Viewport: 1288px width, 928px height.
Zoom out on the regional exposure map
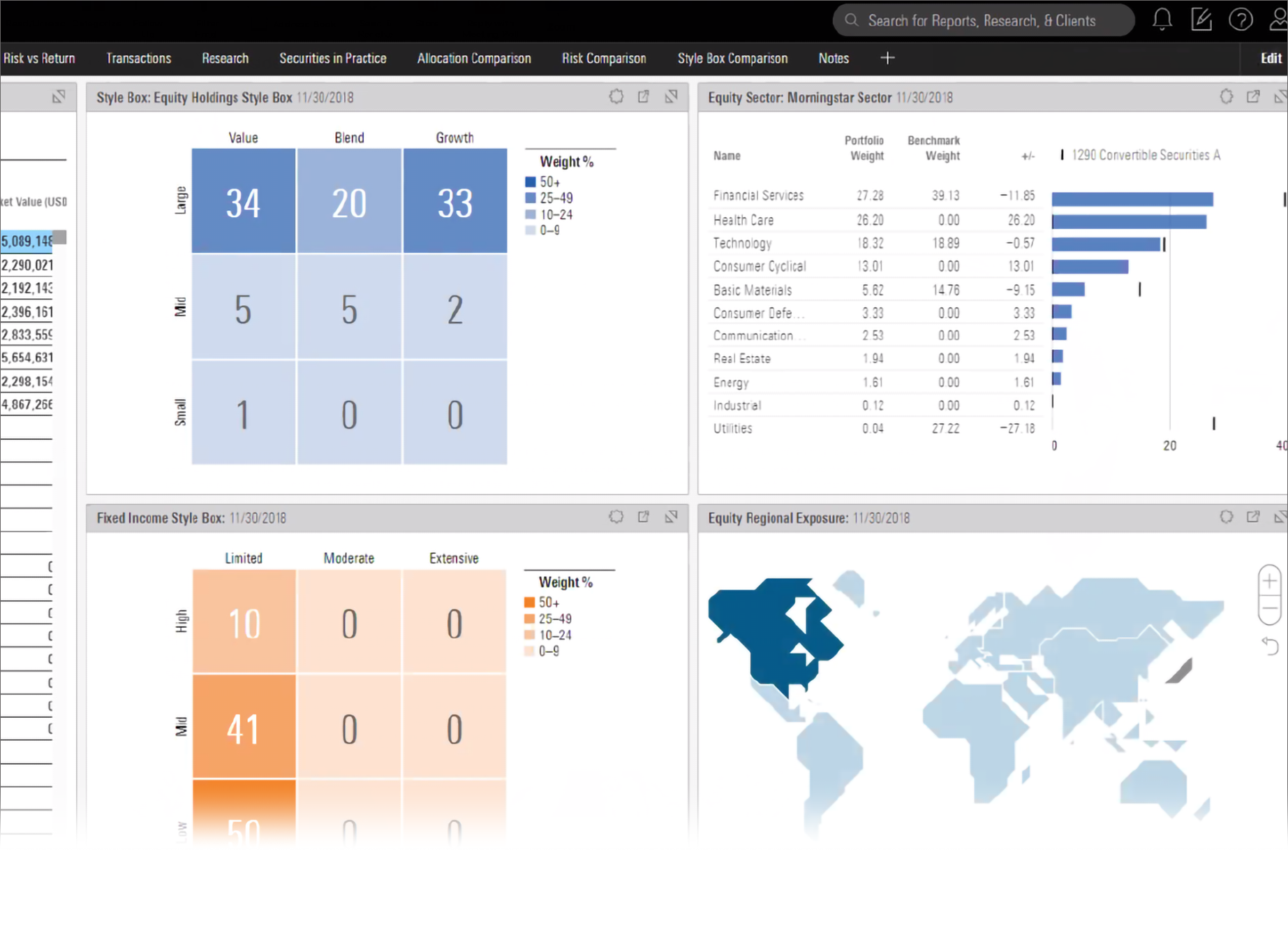click(1269, 609)
